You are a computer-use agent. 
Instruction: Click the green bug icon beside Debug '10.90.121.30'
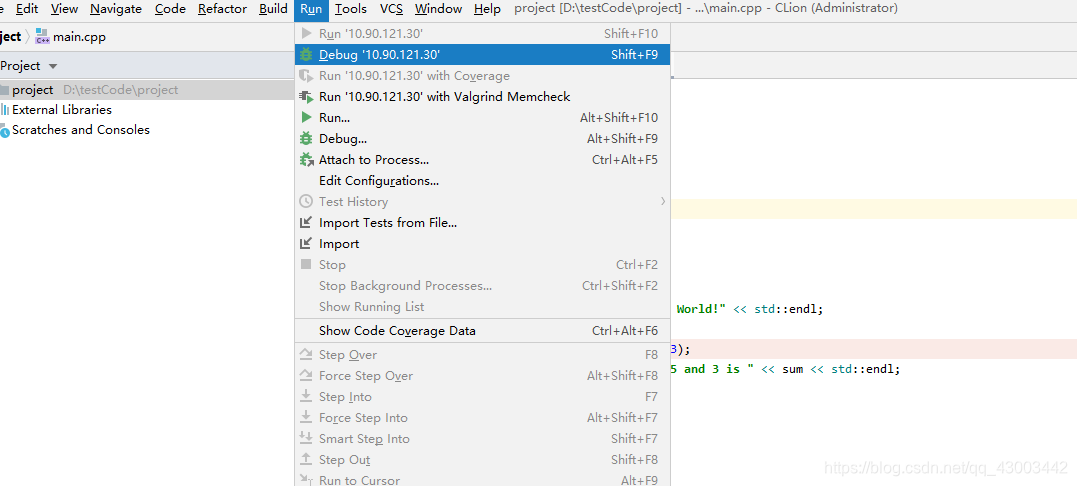[x=306, y=55]
